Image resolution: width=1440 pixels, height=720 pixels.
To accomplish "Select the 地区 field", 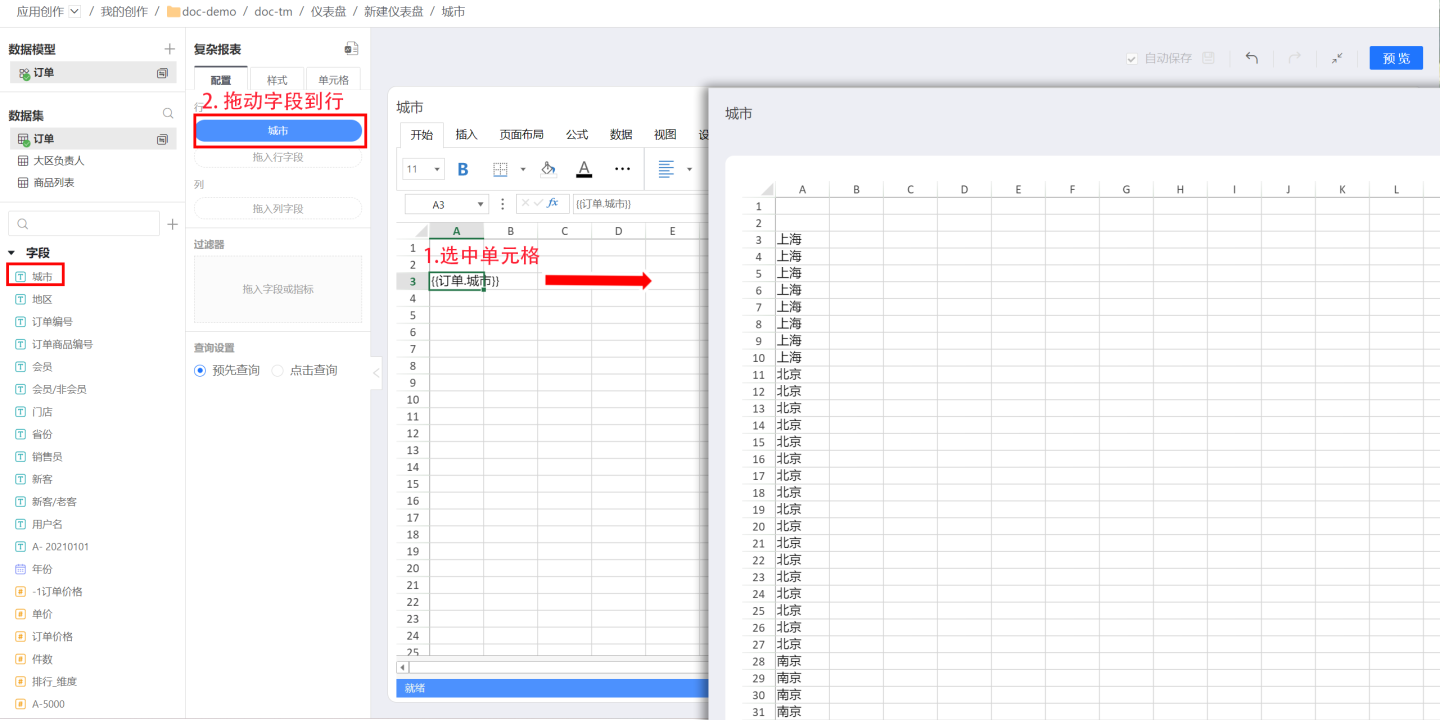I will (x=42, y=299).
